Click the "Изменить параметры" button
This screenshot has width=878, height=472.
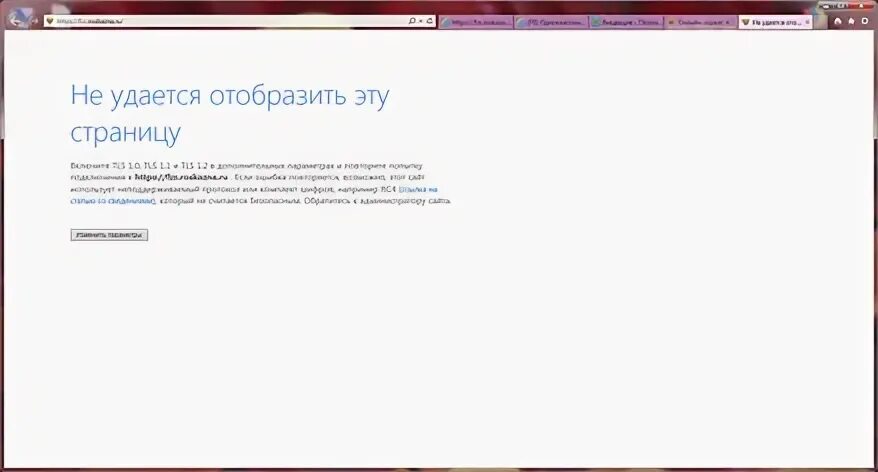[109, 235]
